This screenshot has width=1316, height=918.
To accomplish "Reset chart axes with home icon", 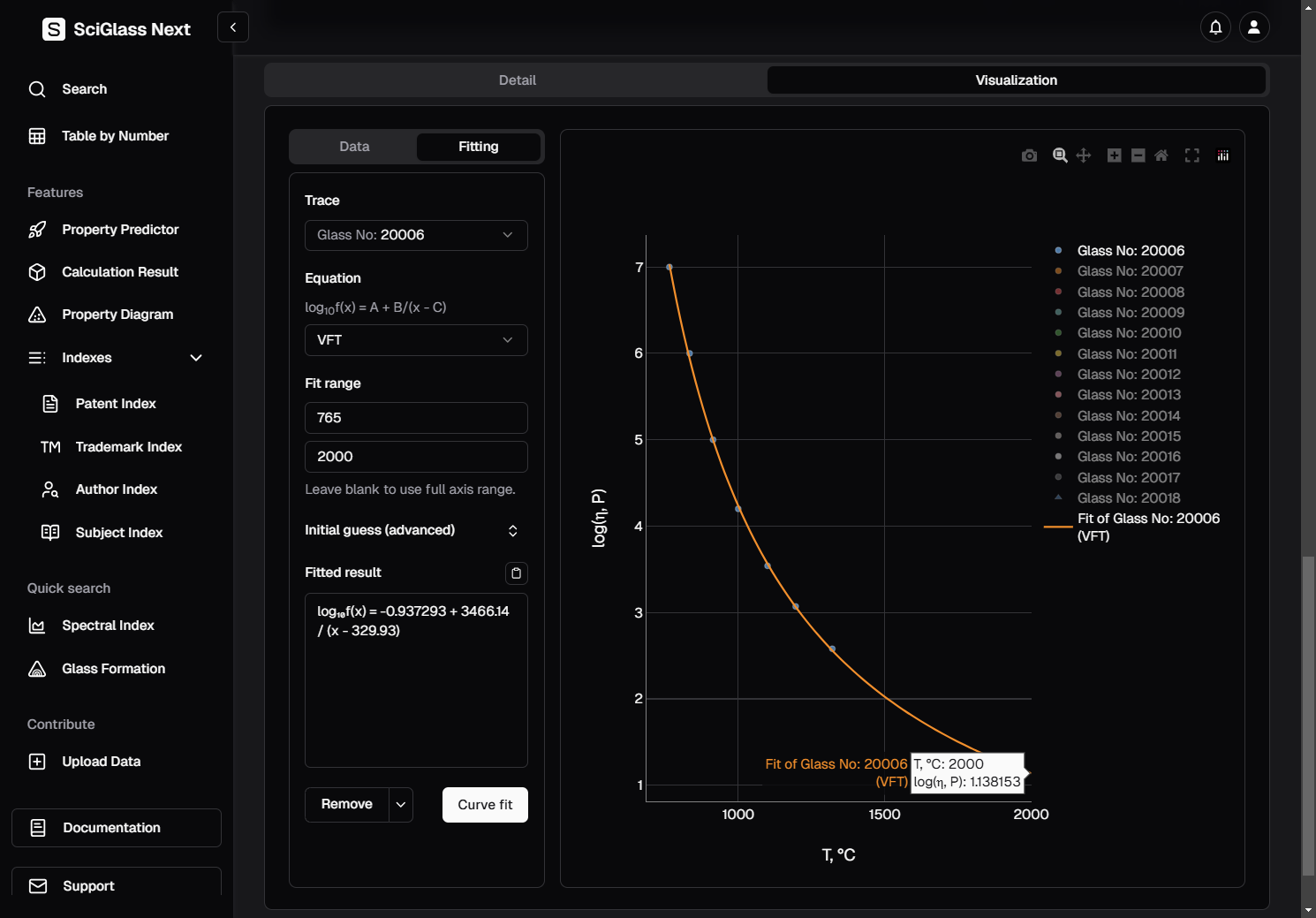I will pyautogui.click(x=1161, y=156).
